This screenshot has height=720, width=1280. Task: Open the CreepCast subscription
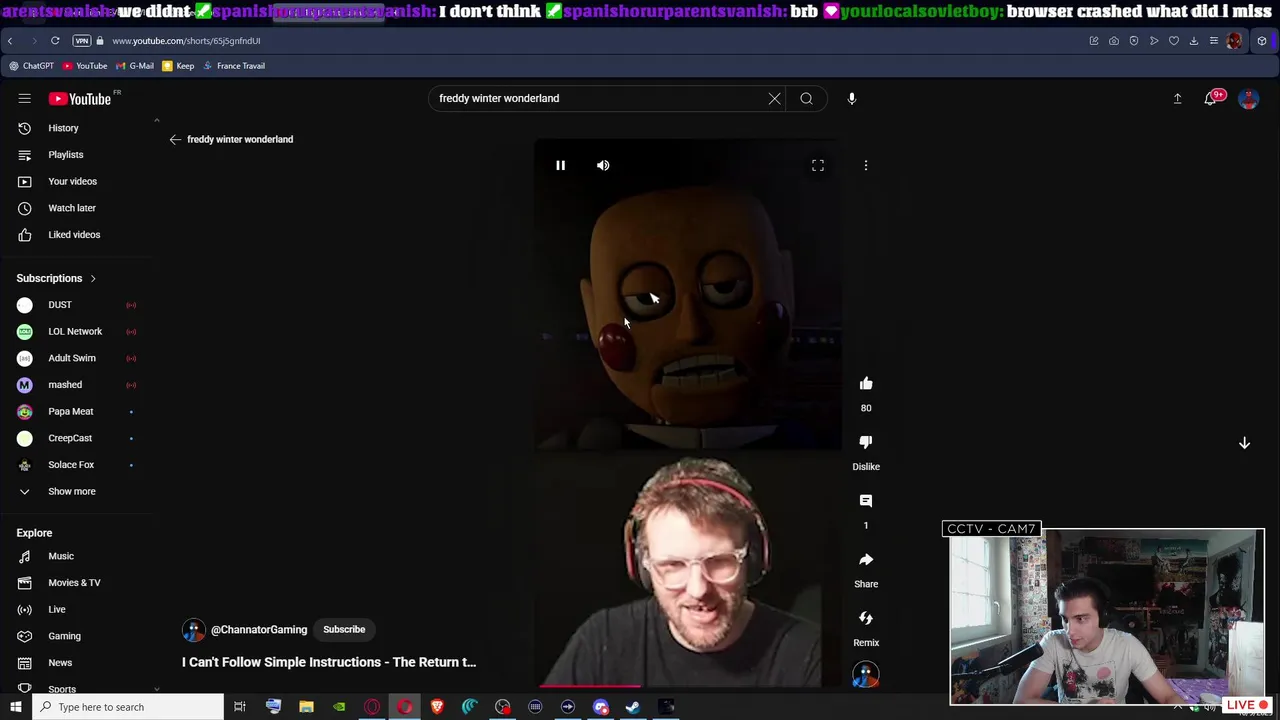70,438
